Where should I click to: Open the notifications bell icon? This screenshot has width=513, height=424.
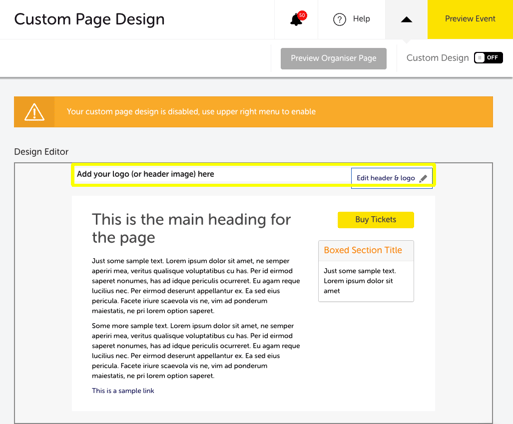tap(296, 20)
